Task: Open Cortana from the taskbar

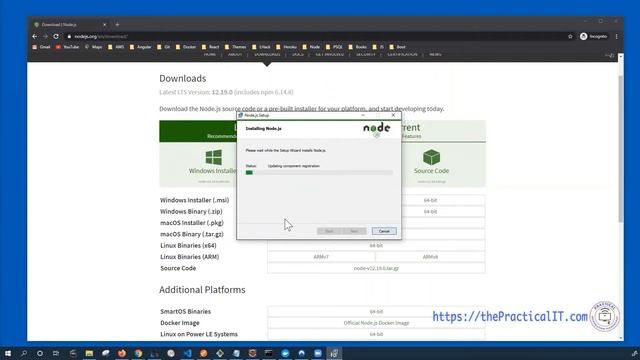Action: [x=40, y=353]
